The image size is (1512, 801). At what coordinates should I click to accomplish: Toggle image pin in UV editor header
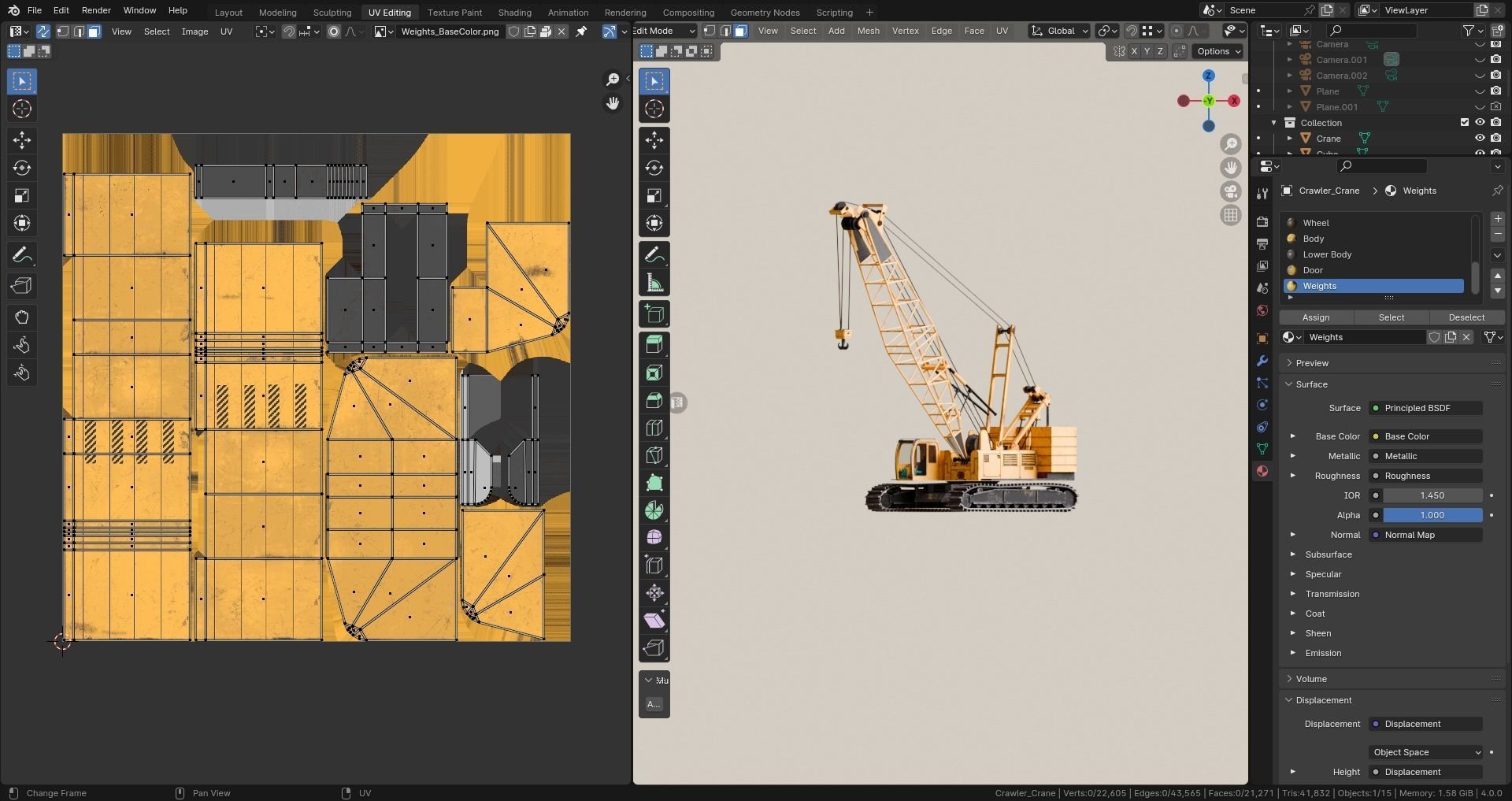(x=581, y=32)
